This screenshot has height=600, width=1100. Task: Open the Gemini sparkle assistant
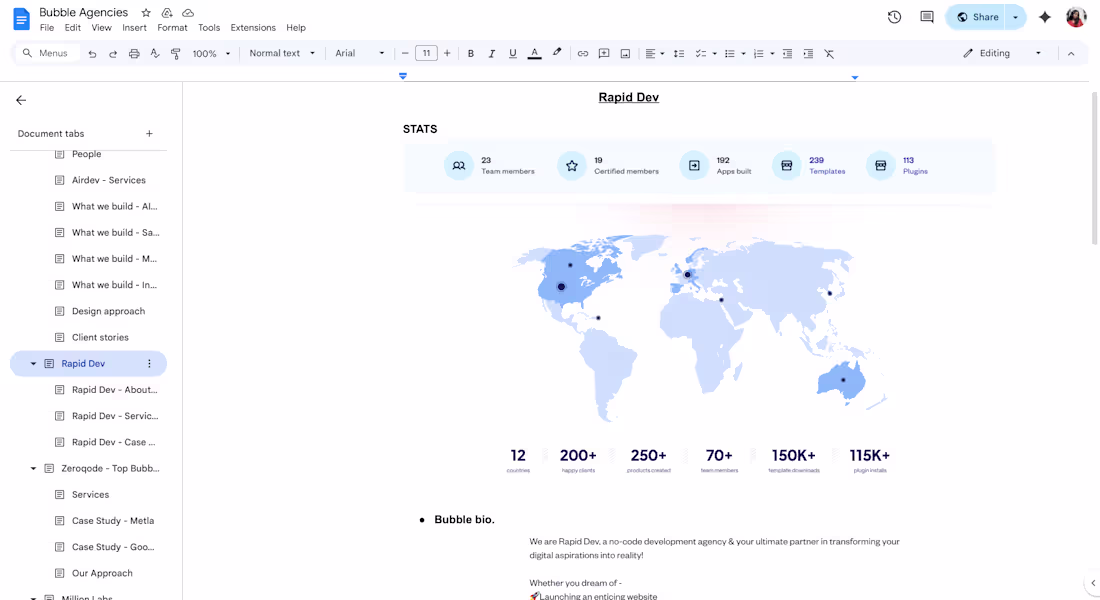point(1045,17)
